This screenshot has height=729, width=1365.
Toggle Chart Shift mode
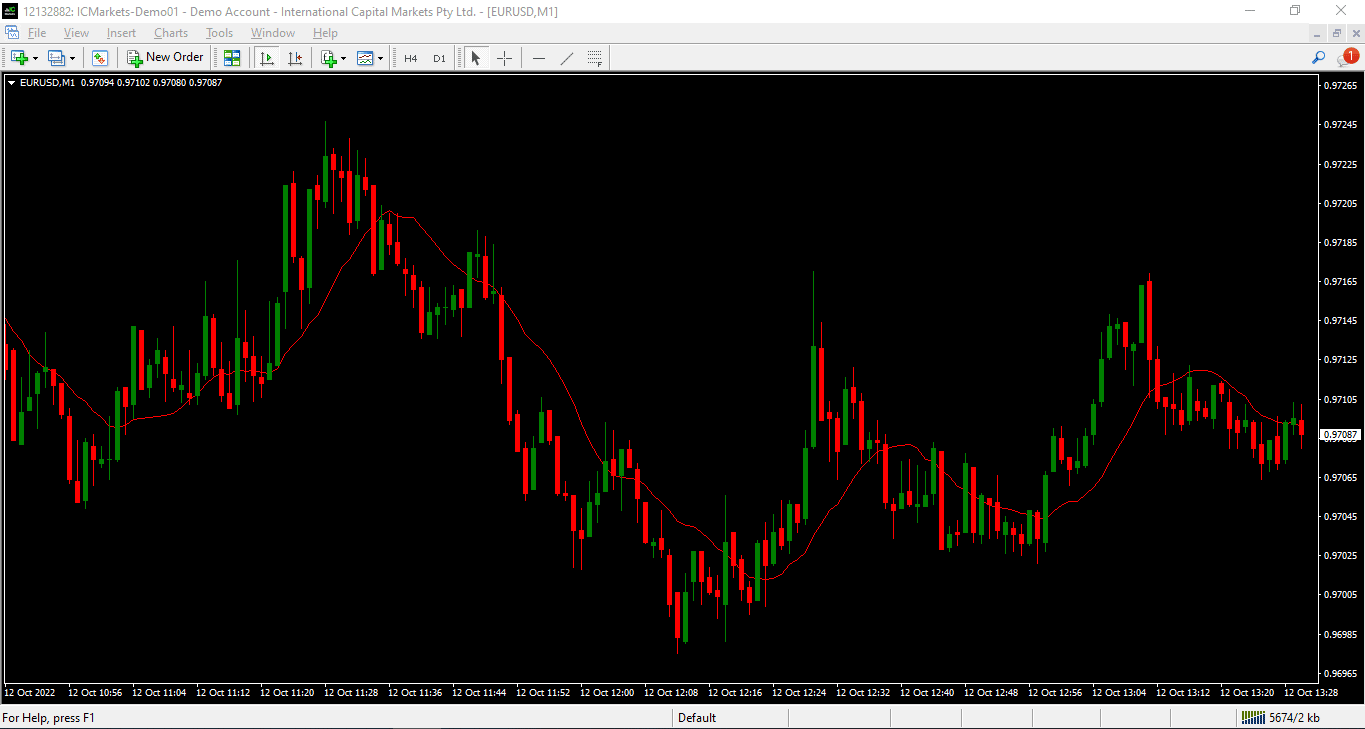click(x=295, y=58)
